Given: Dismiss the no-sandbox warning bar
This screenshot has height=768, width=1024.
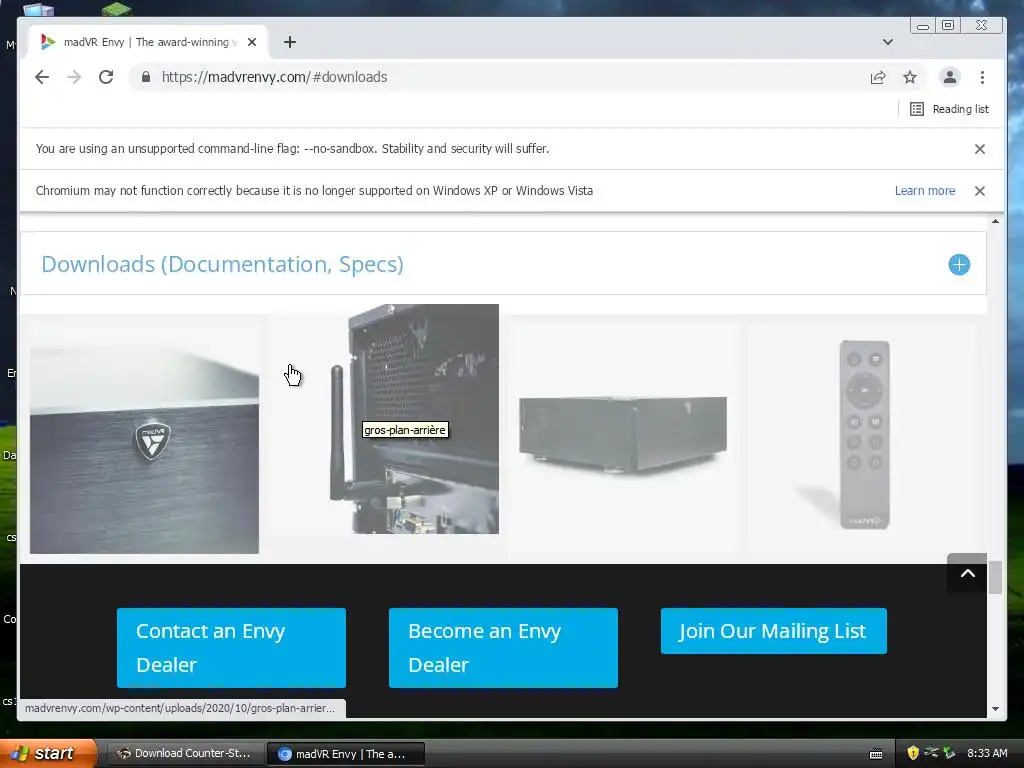Looking at the screenshot, I should [x=980, y=149].
